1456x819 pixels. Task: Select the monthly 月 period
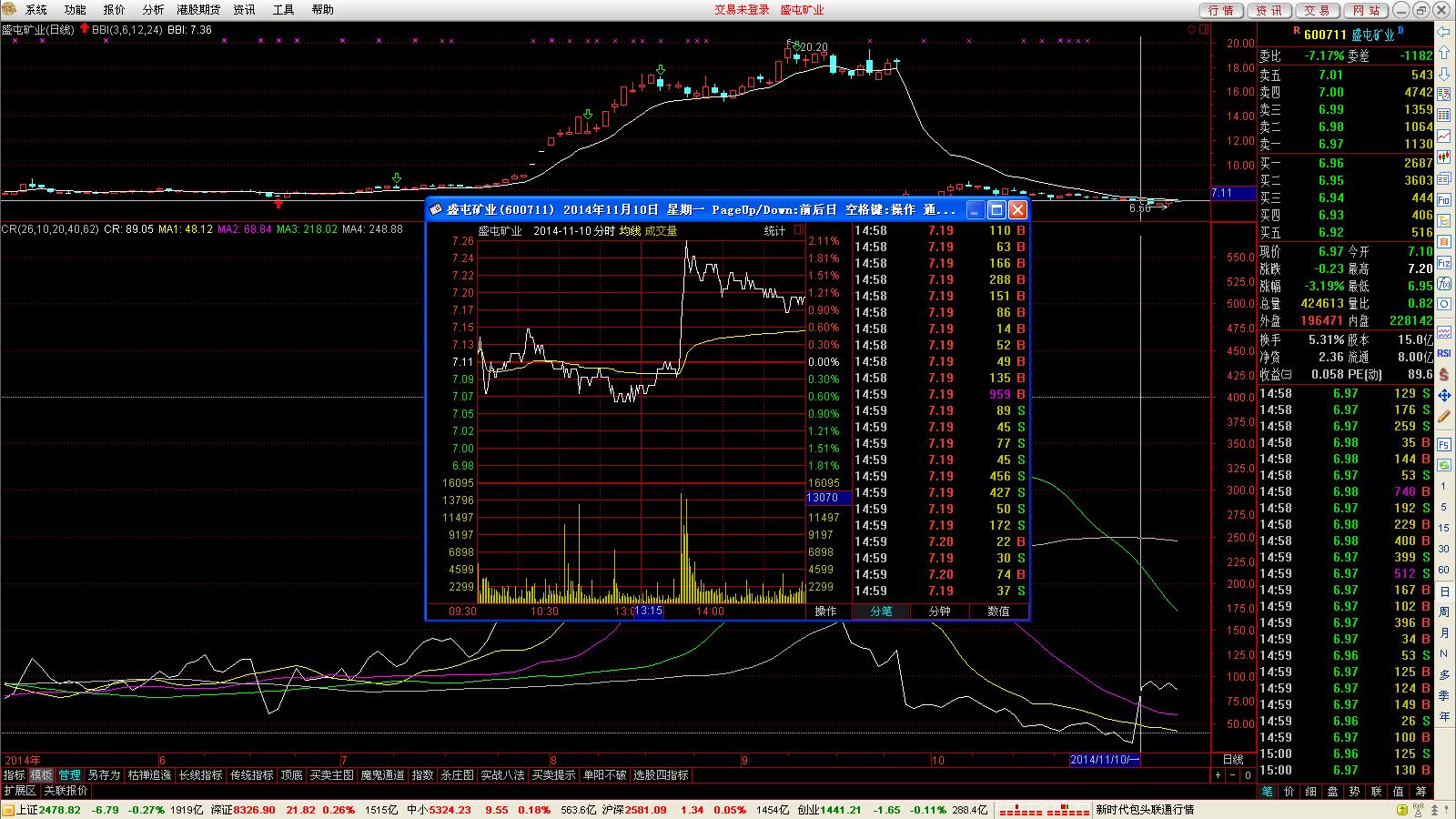(1443, 633)
